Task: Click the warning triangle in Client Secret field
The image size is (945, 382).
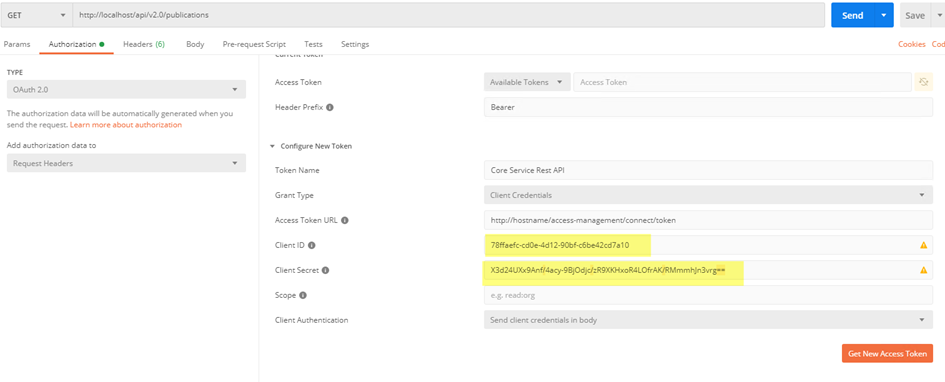Action: click(923, 271)
